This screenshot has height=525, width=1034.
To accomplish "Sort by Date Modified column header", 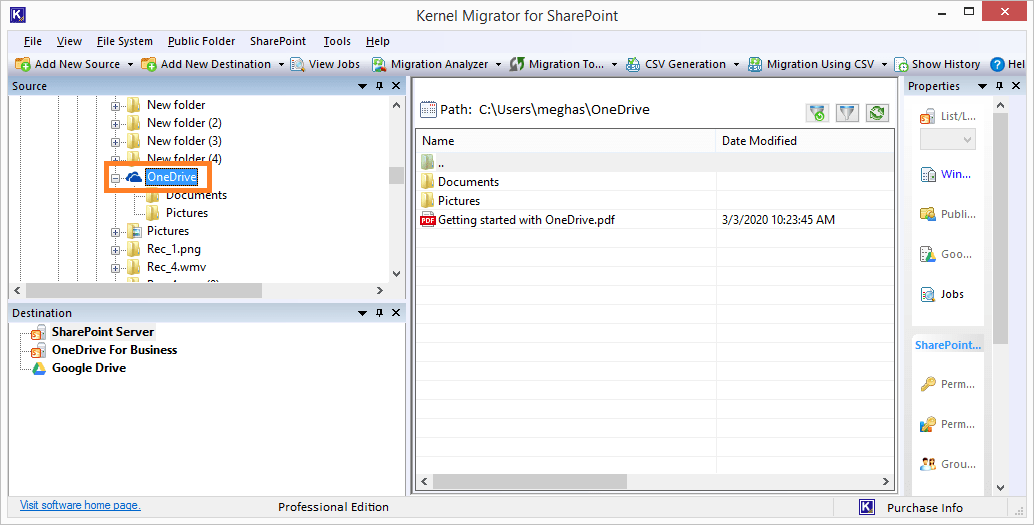I will 805,140.
